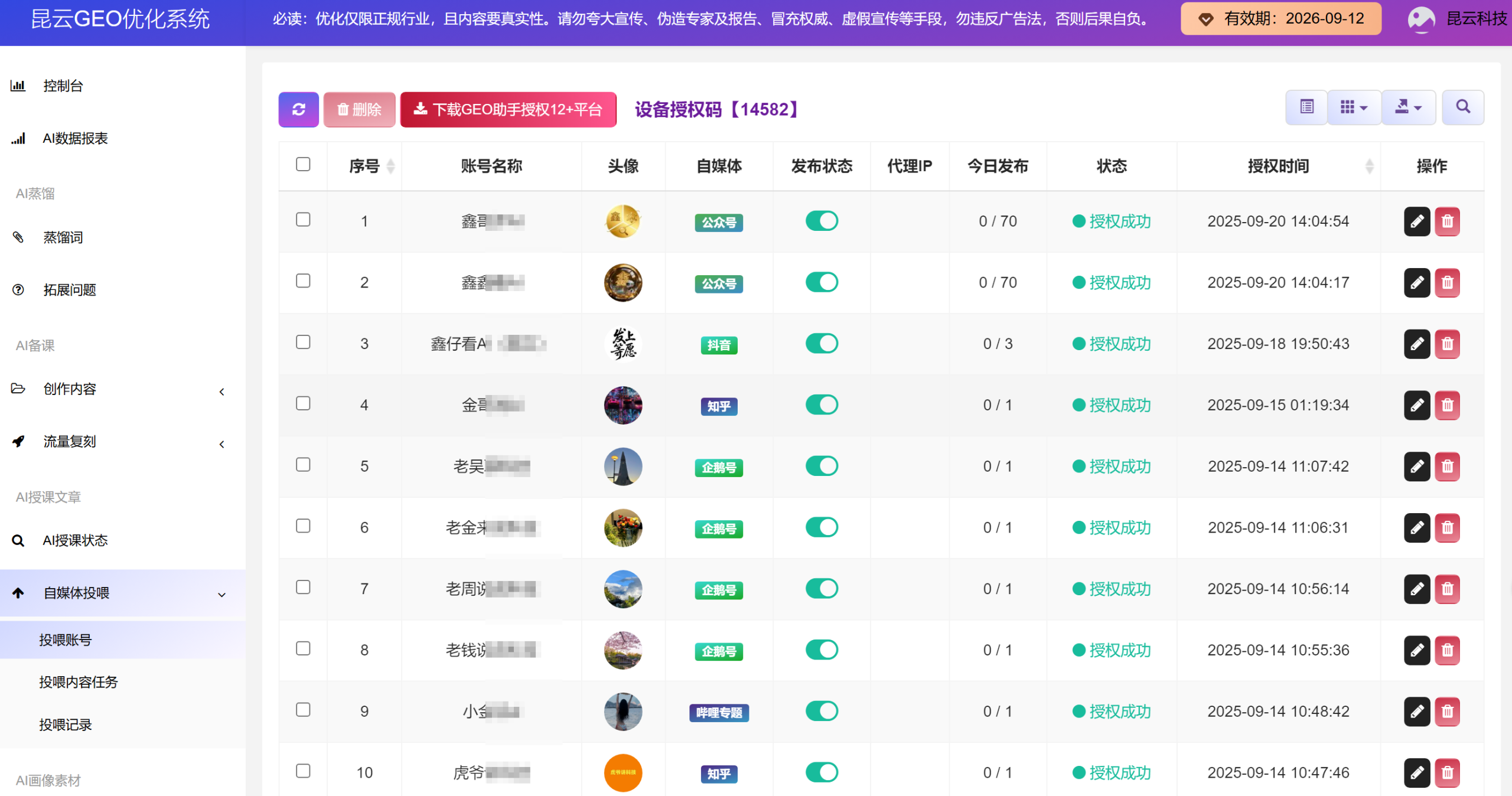Viewport: 1512px width, 796px height.
Task: Click the 下载GEO助手授权12+平台 button
Action: click(x=508, y=109)
